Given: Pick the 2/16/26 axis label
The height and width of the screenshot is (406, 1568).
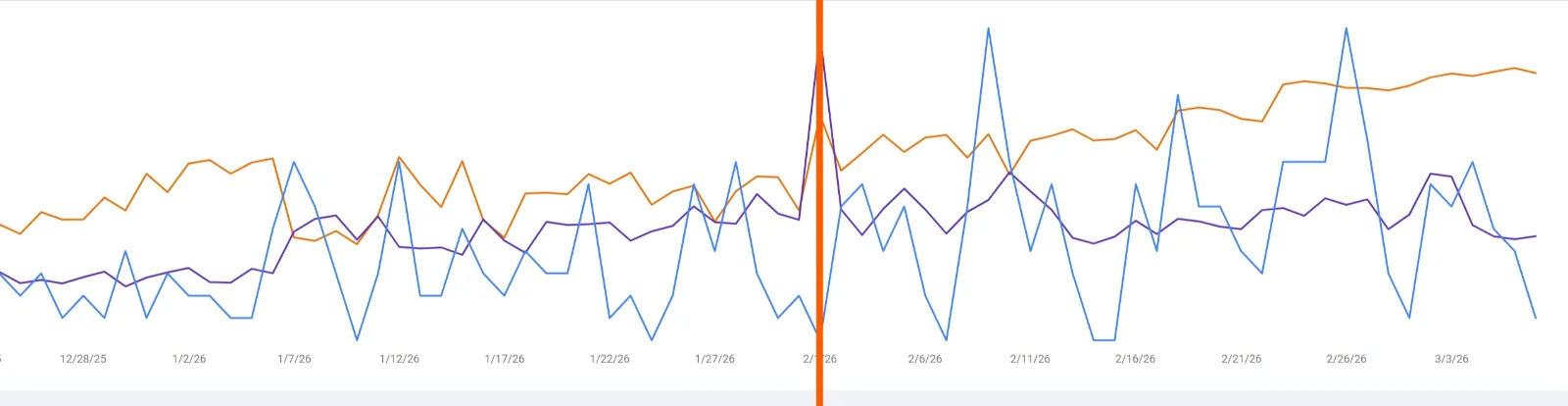Looking at the screenshot, I should [x=1135, y=359].
